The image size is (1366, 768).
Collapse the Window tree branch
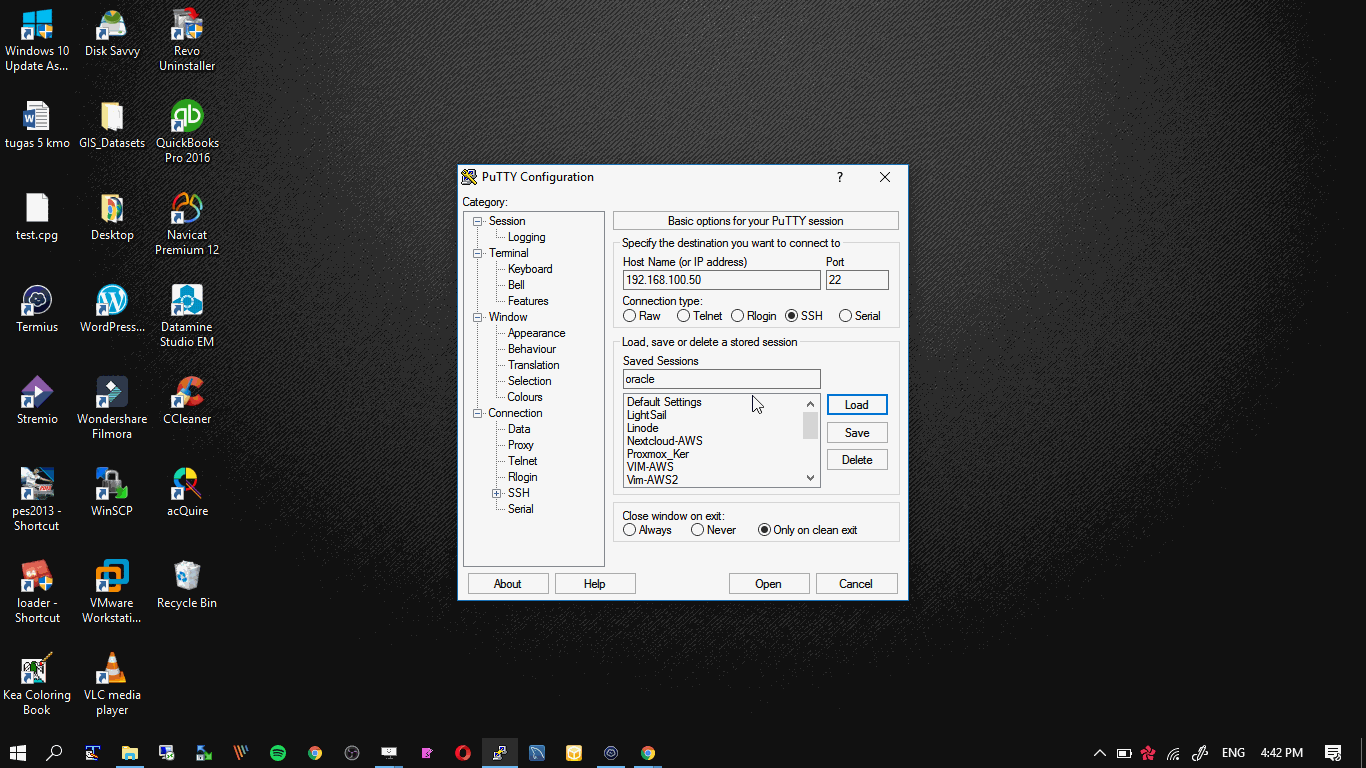click(477, 317)
